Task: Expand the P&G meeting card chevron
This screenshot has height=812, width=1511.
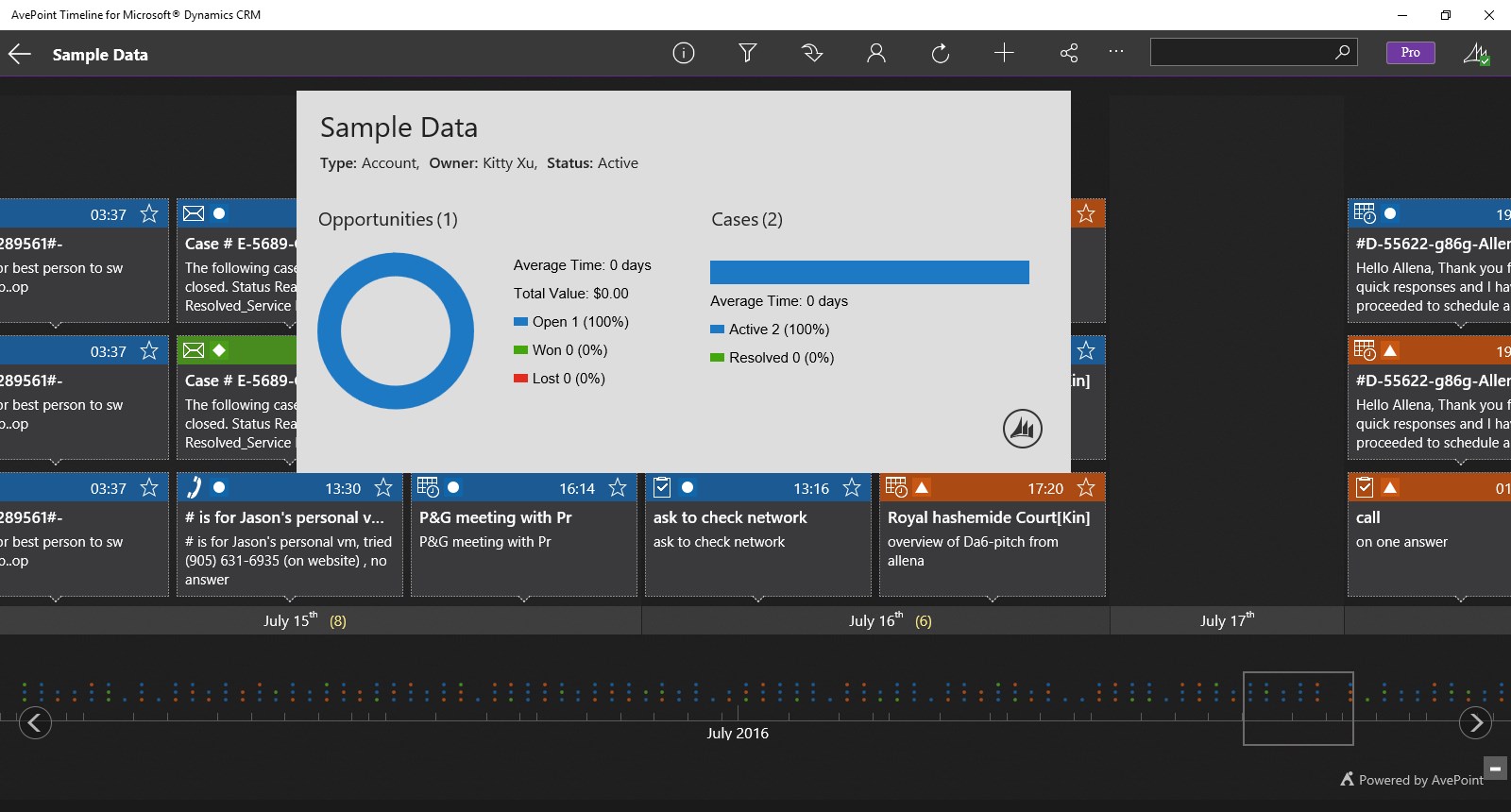Action: click(x=524, y=598)
